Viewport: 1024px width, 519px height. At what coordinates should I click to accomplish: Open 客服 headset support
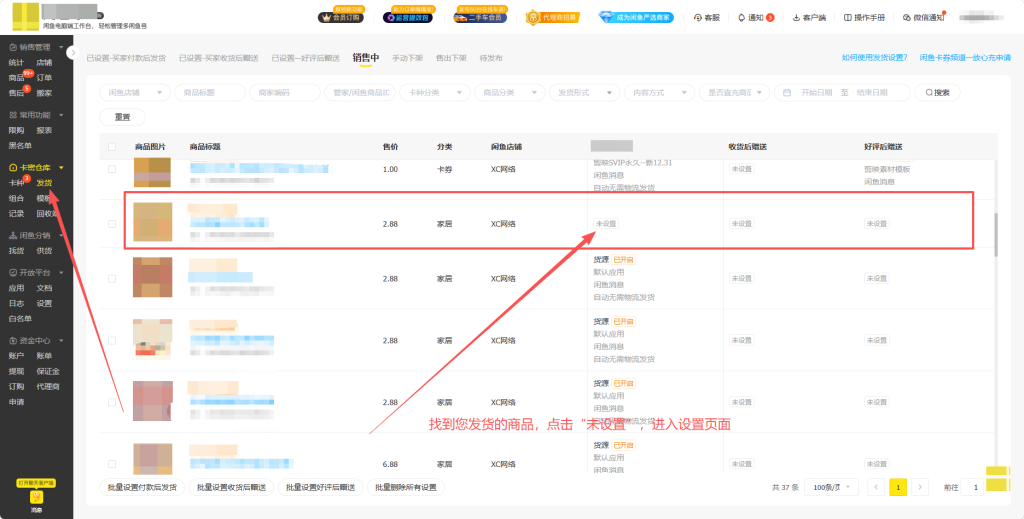tap(707, 18)
